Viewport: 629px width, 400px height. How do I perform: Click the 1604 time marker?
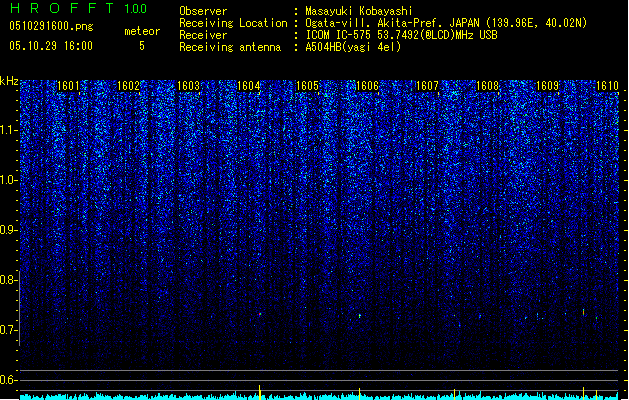pos(249,86)
